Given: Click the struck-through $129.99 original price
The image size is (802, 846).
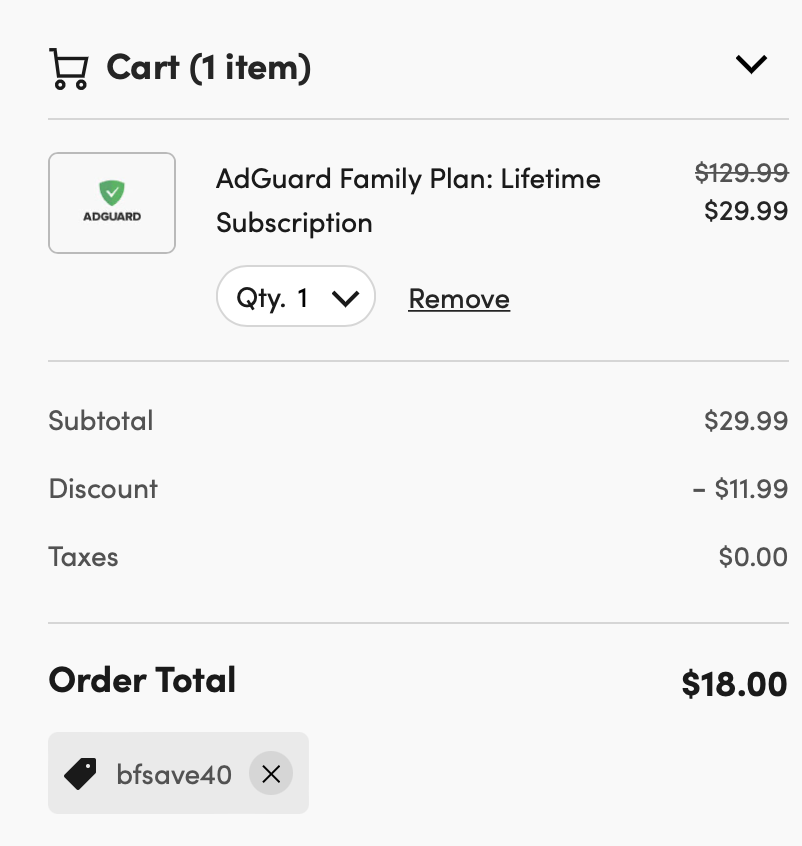Looking at the screenshot, I should point(742,173).
